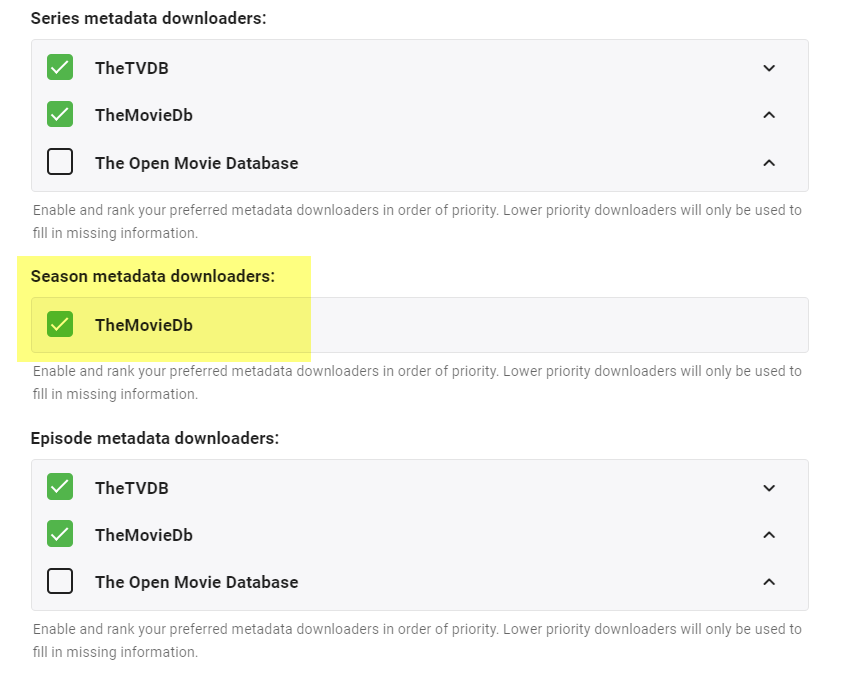Click The Open Movie Database Series label

pos(196,163)
